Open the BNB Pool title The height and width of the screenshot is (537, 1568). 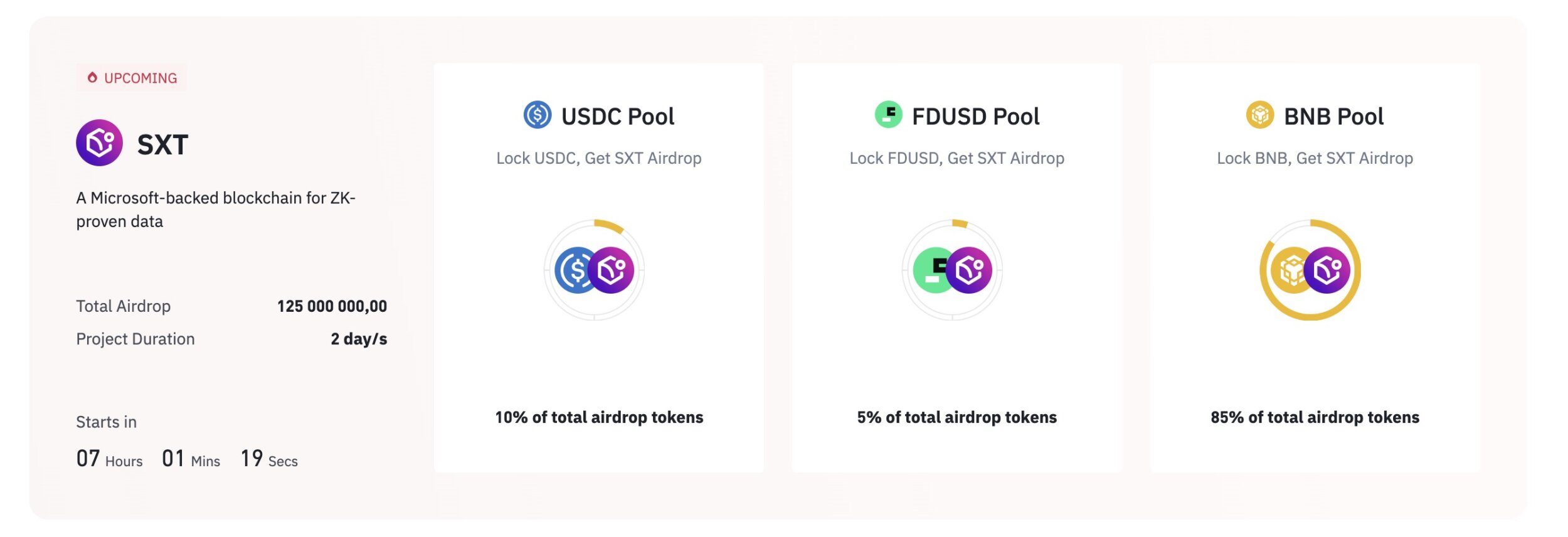1333,117
